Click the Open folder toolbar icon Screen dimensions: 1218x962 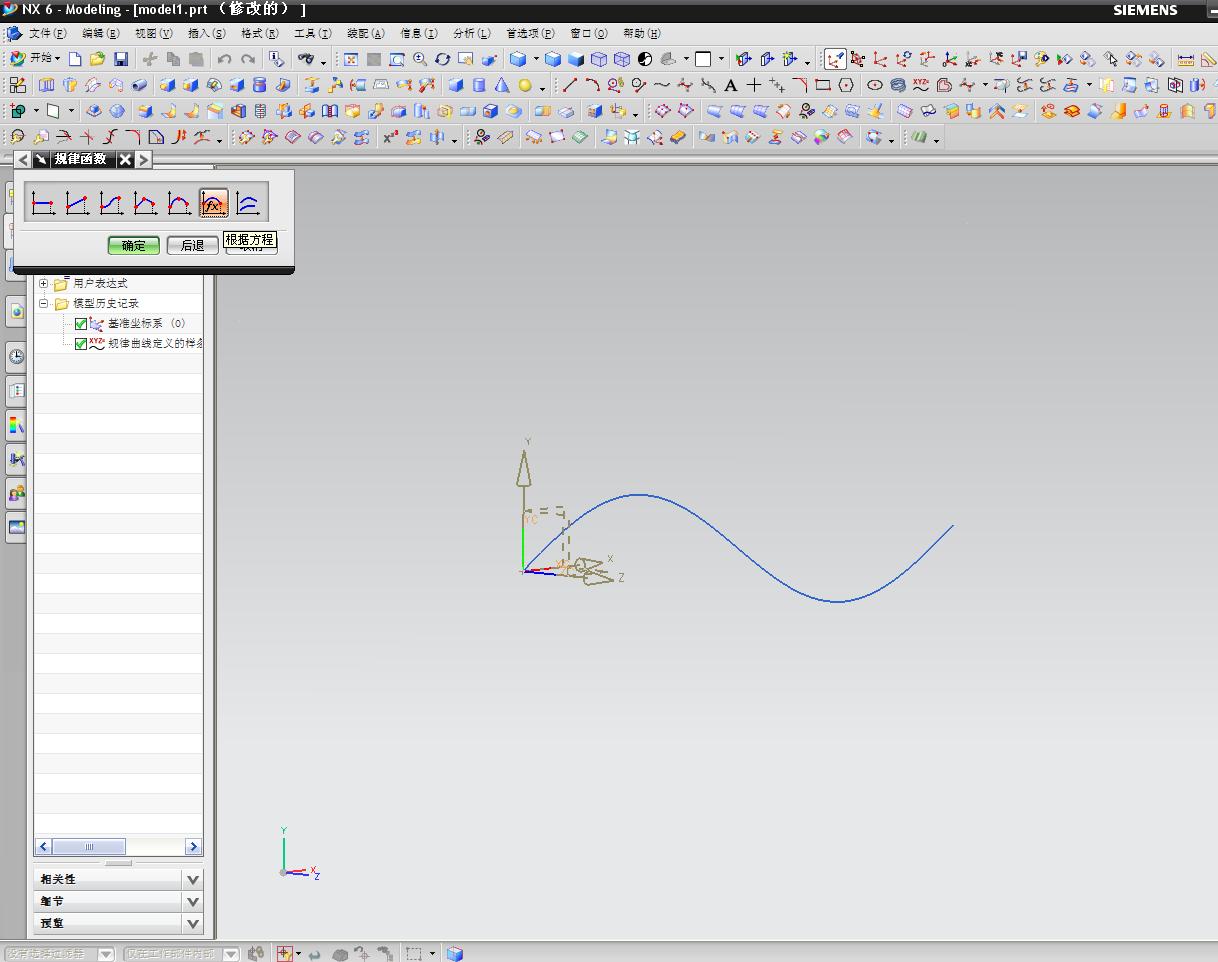coord(97,59)
